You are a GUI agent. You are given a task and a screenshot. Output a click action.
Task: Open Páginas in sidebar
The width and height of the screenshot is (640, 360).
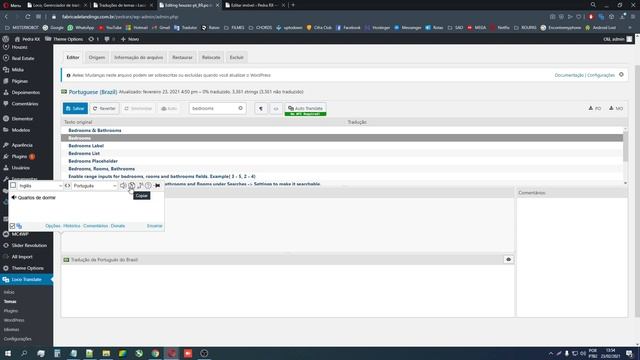(20, 81)
